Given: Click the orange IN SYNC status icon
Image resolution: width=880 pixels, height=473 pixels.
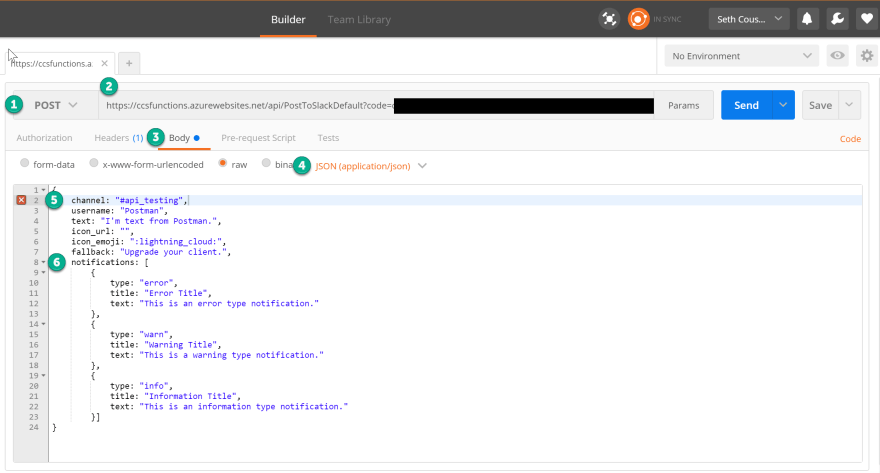Looking at the screenshot, I should 638,19.
